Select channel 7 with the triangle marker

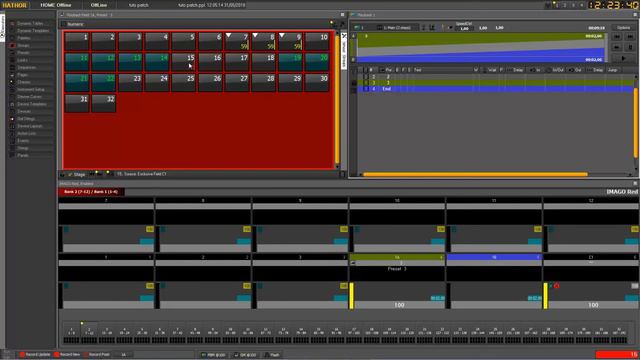pyautogui.click(x=237, y=41)
